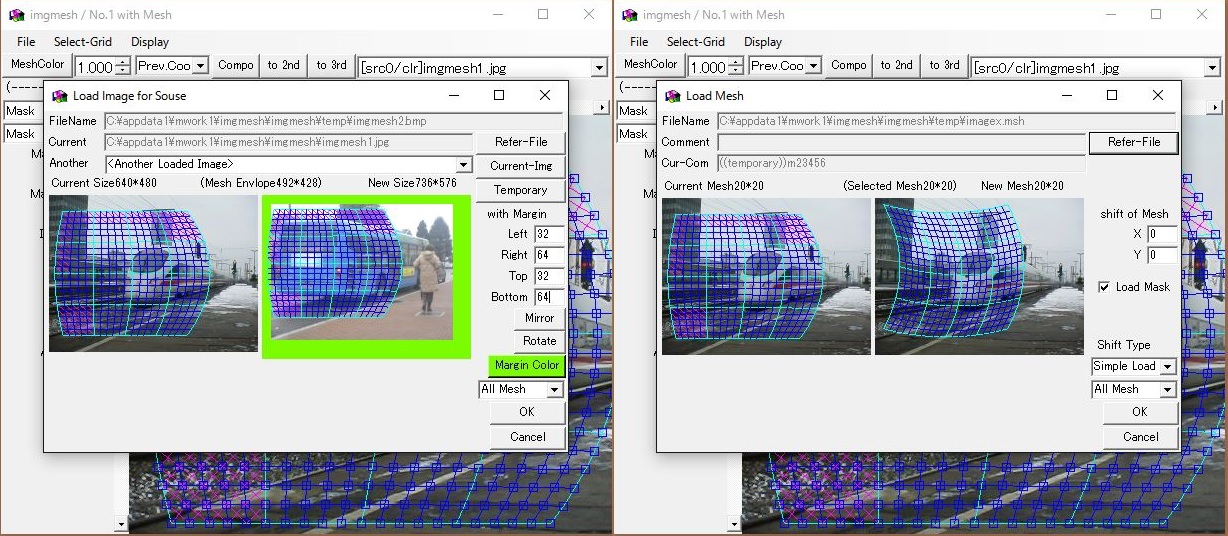Expand the Another Loaded Image dropdown
Image resolution: width=1228 pixels, height=536 pixels.
(x=463, y=165)
